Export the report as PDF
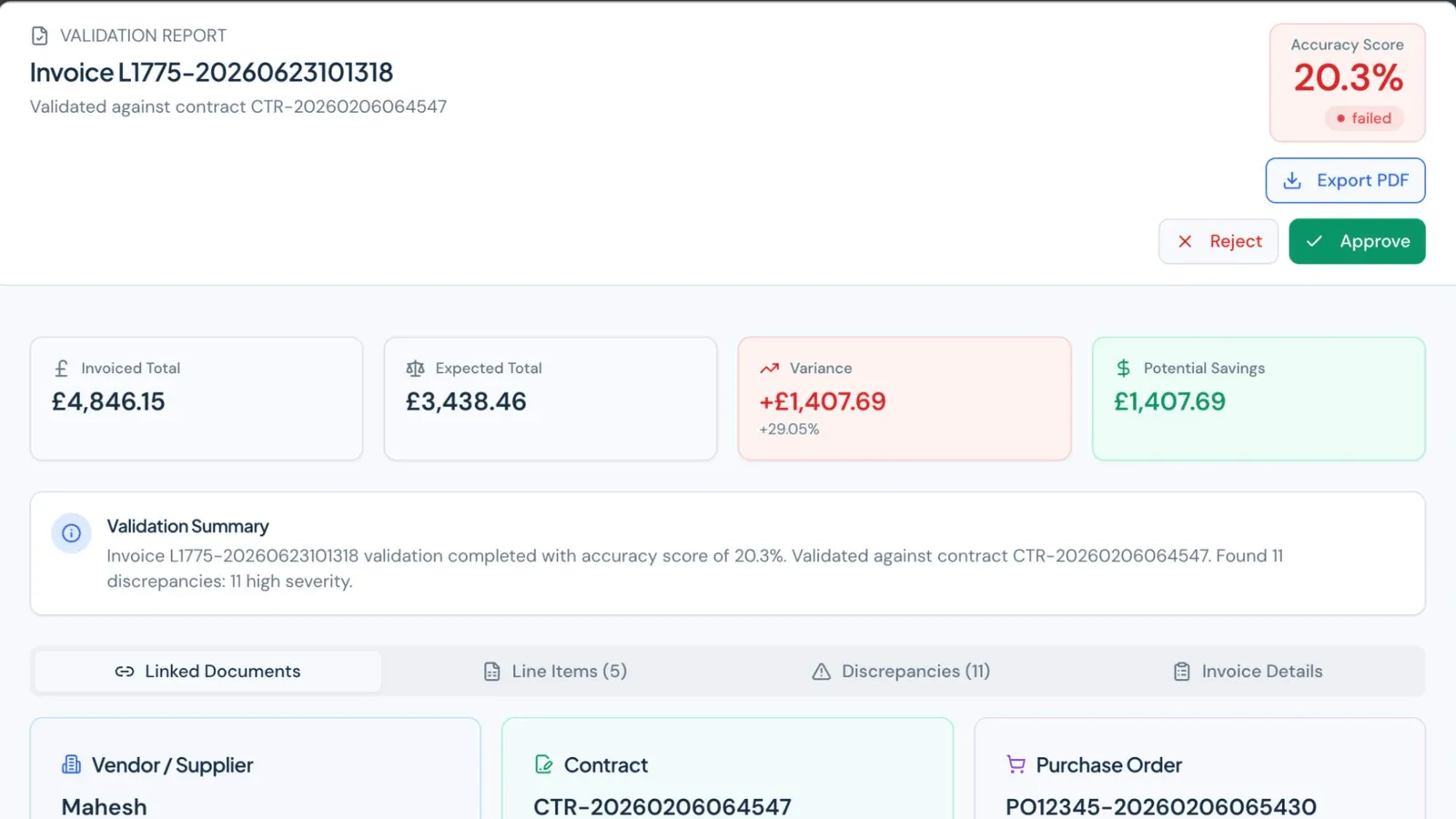The height and width of the screenshot is (819, 1456). coord(1345,180)
